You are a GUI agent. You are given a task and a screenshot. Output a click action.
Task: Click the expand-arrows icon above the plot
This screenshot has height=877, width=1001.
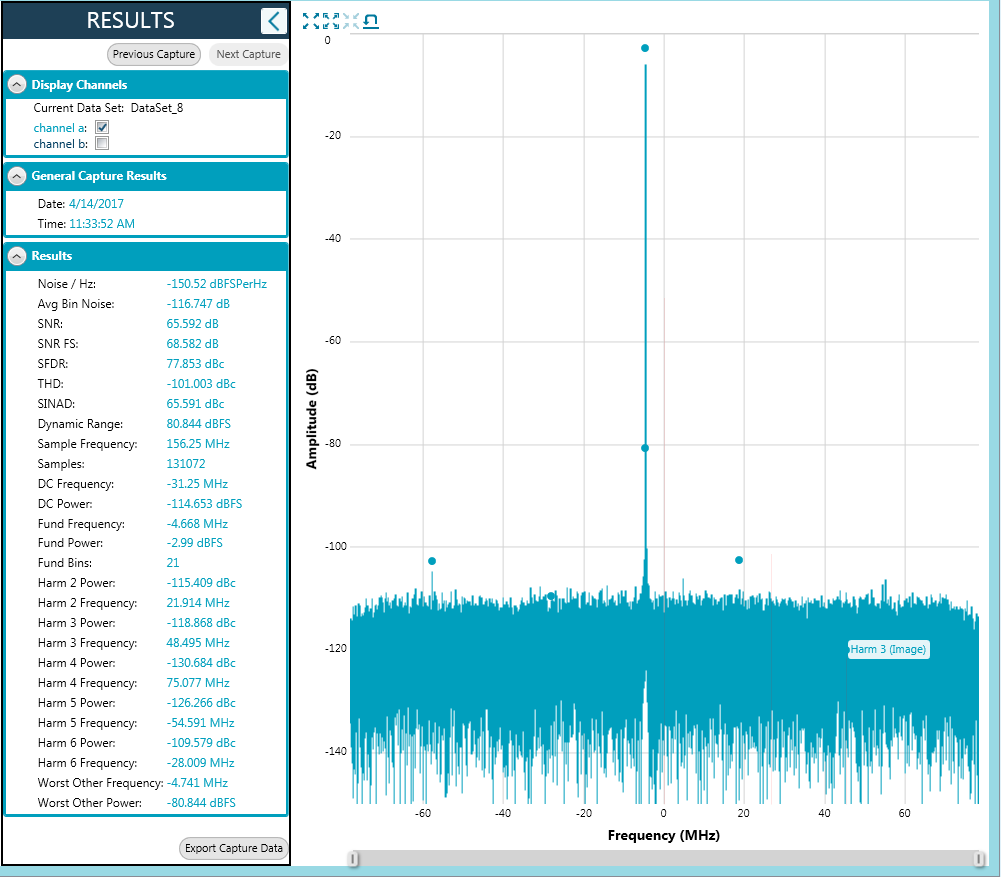click(310, 21)
